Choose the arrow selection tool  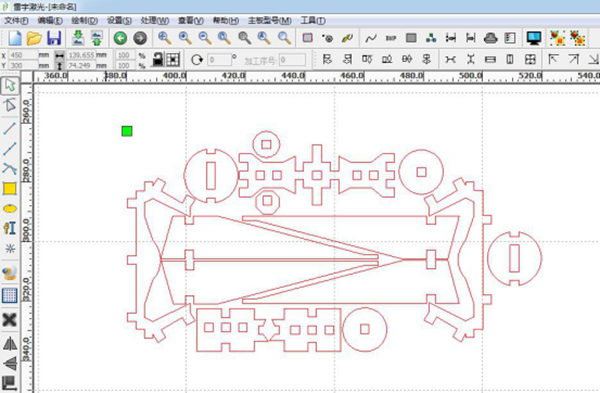[10, 86]
